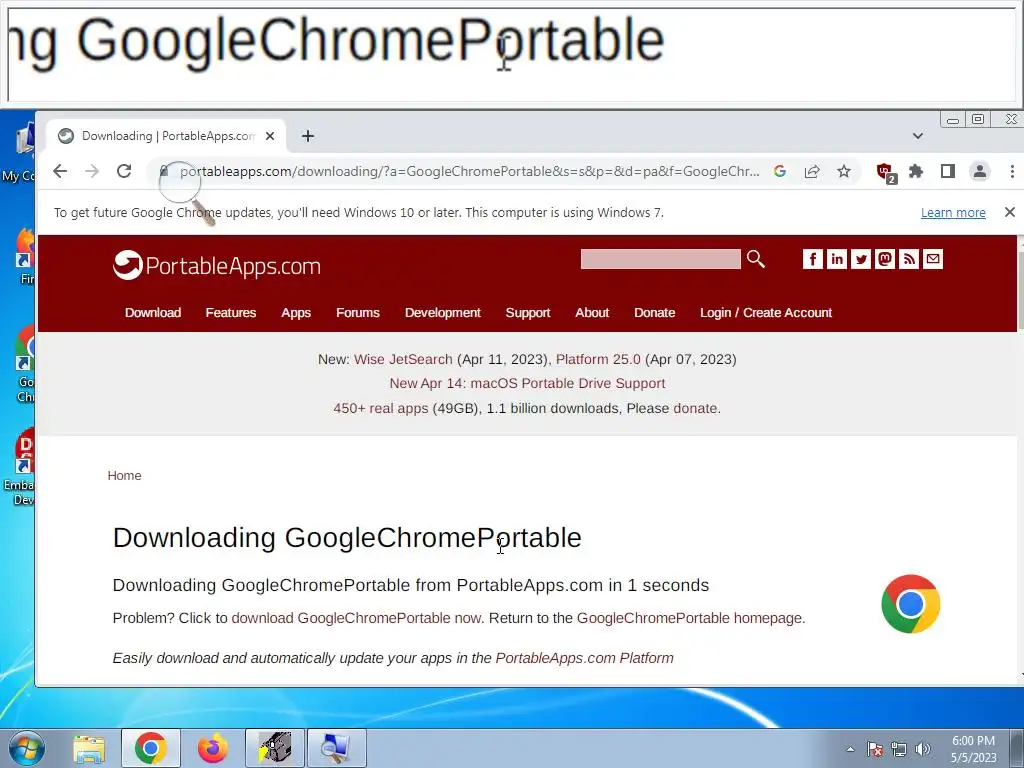This screenshot has height=768, width=1024.
Task: Go back using Chrome's back arrow
Action: (60, 171)
